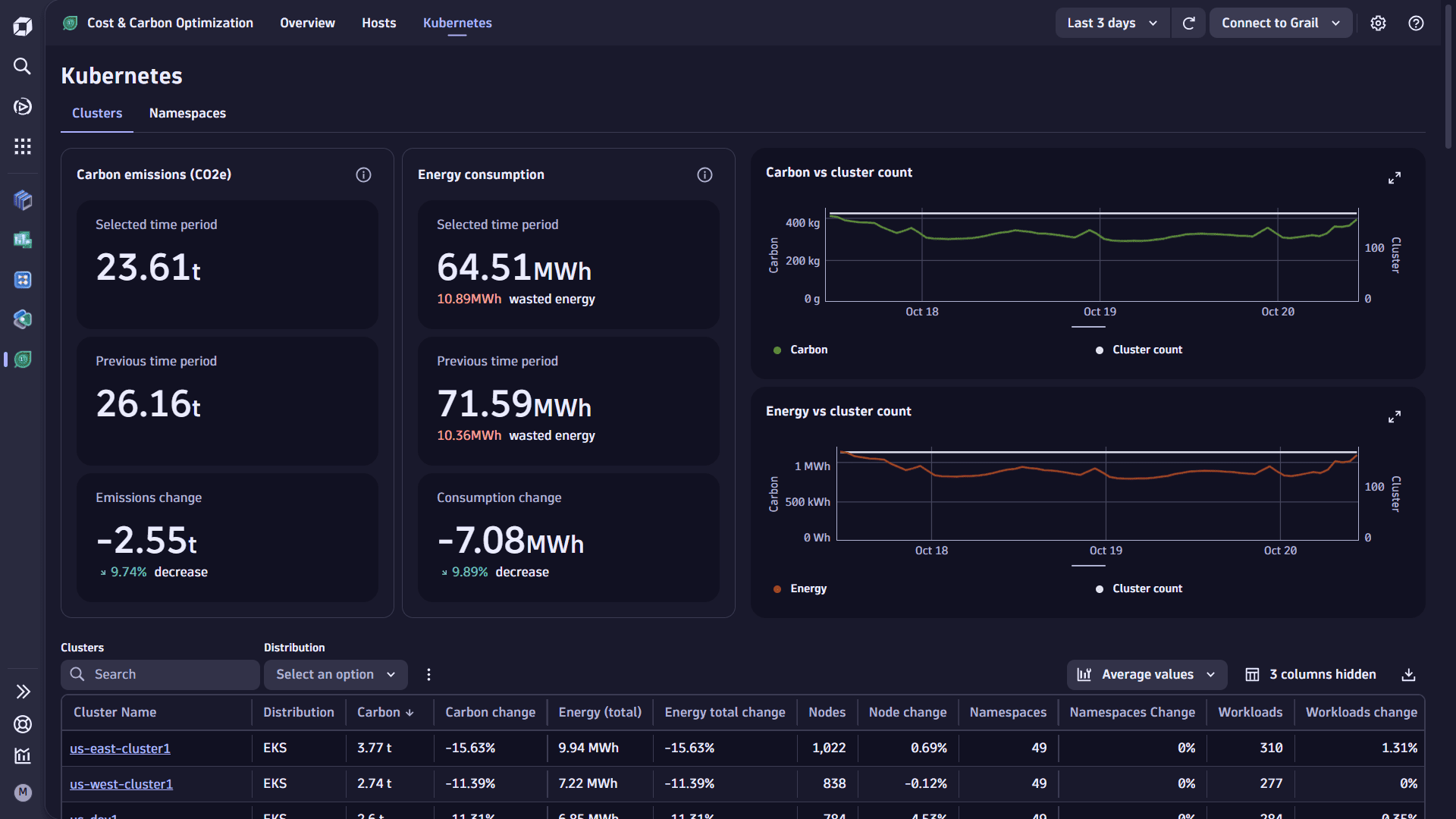Expand Carbon vs cluster count chart
1456x819 pixels.
(x=1394, y=178)
